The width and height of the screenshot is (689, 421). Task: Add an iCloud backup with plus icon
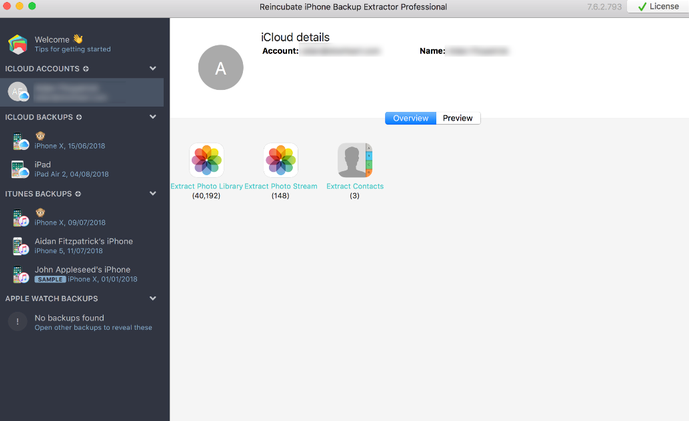click(x=79, y=117)
